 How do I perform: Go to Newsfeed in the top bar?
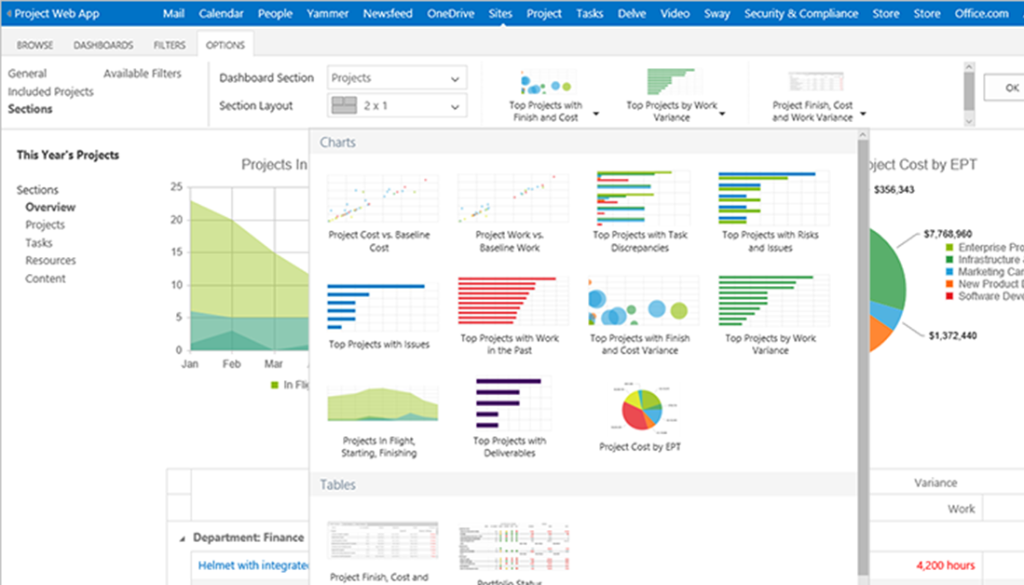(387, 13)
